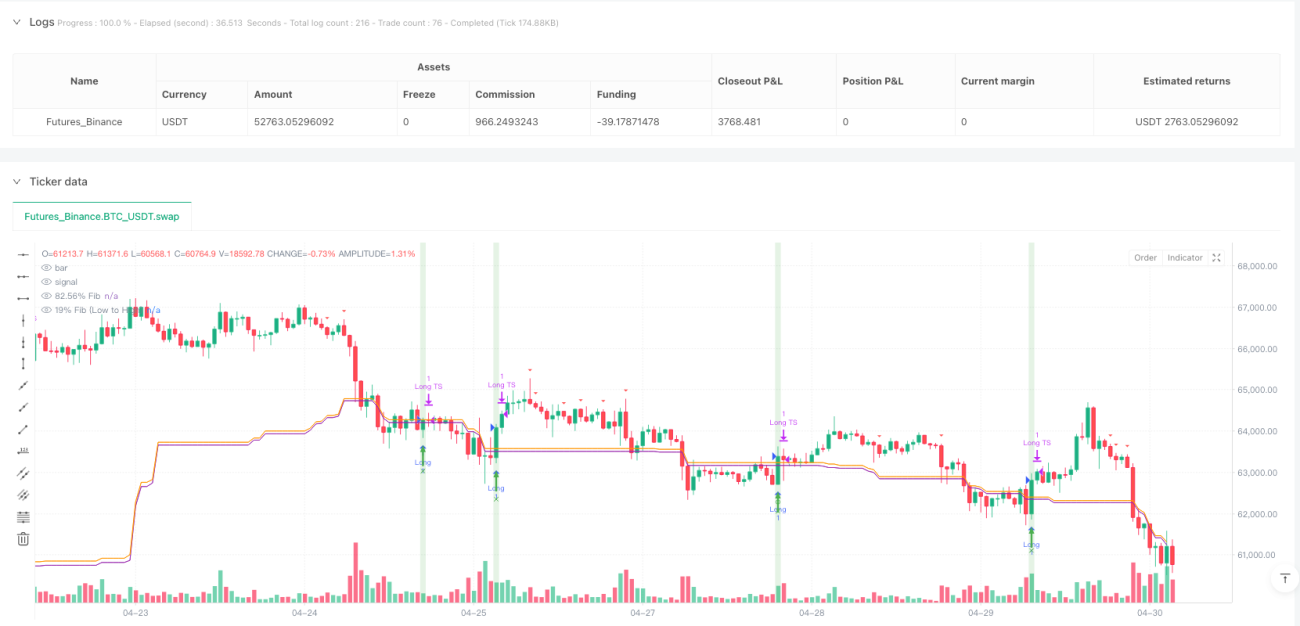Viewport: 1300px width, 626px height.
Task: Toggle visibility of the signal series
Action: (x=46, y=282)
